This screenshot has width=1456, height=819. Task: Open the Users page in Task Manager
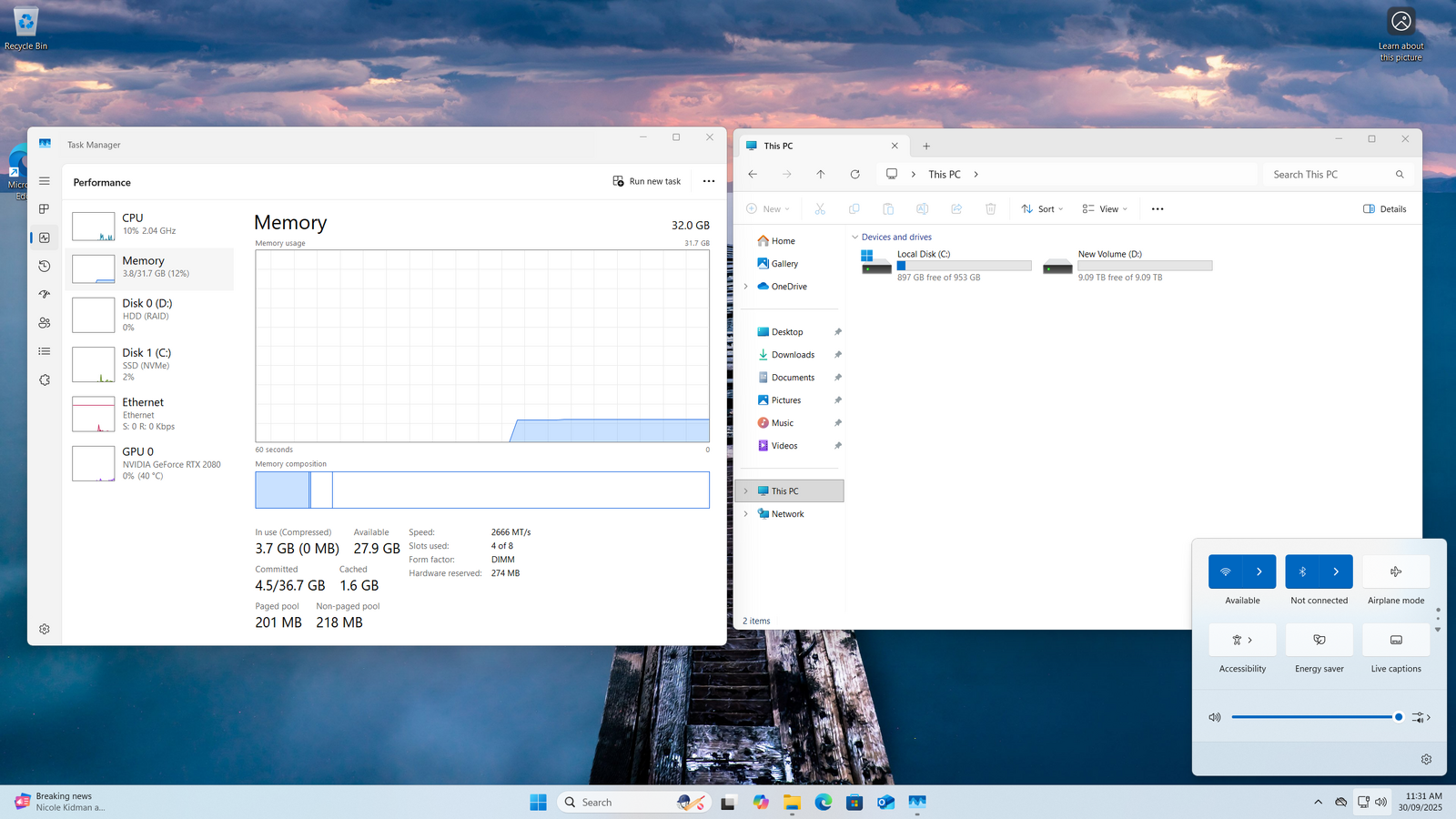click(44, 323)
